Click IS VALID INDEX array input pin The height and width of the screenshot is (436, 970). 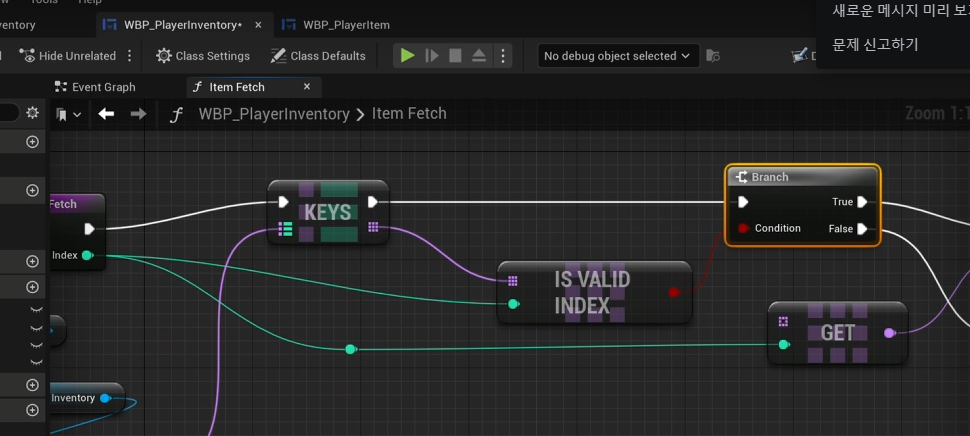513,281
